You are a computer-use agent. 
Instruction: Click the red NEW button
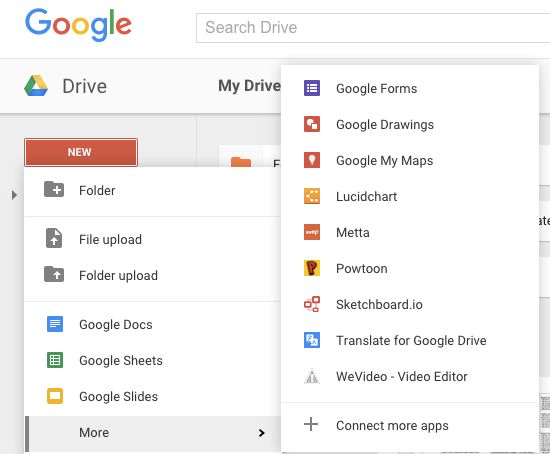81,152
